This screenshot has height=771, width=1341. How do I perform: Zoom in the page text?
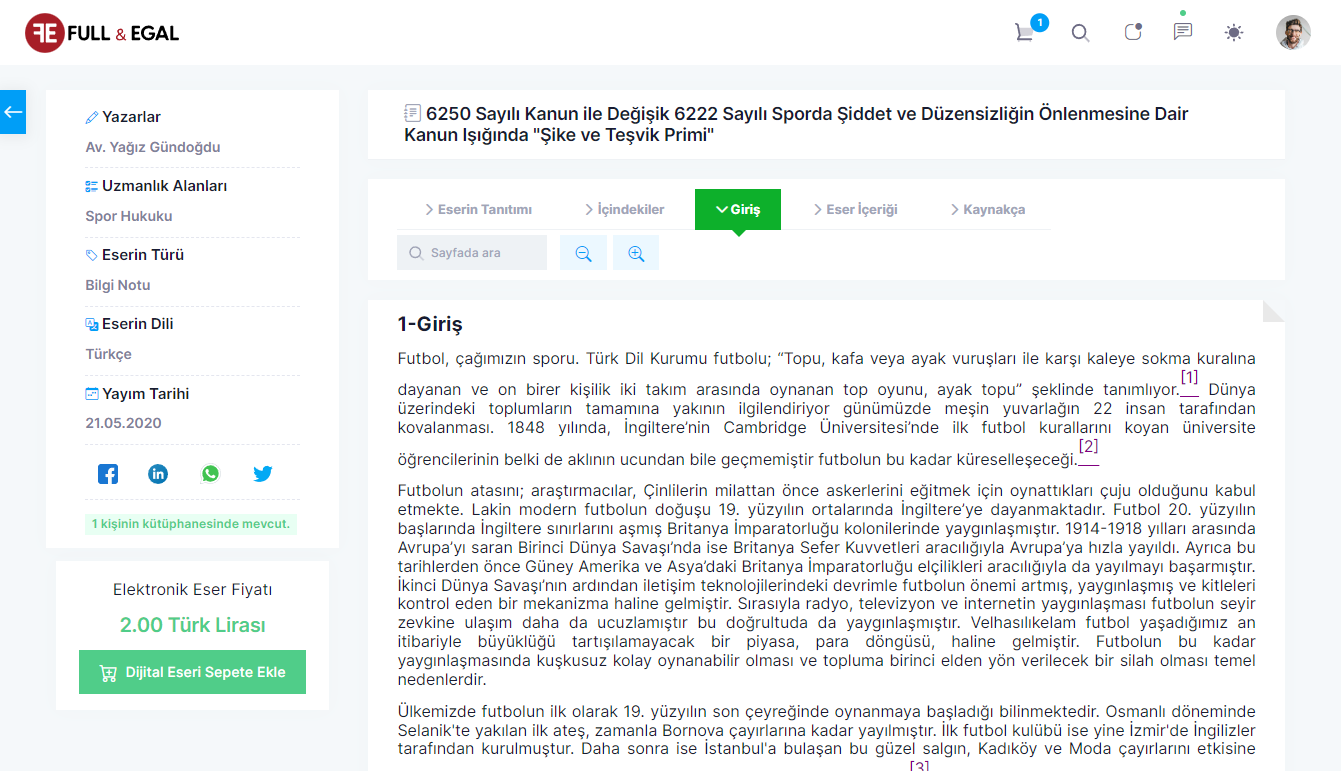(x=636, y=254)
